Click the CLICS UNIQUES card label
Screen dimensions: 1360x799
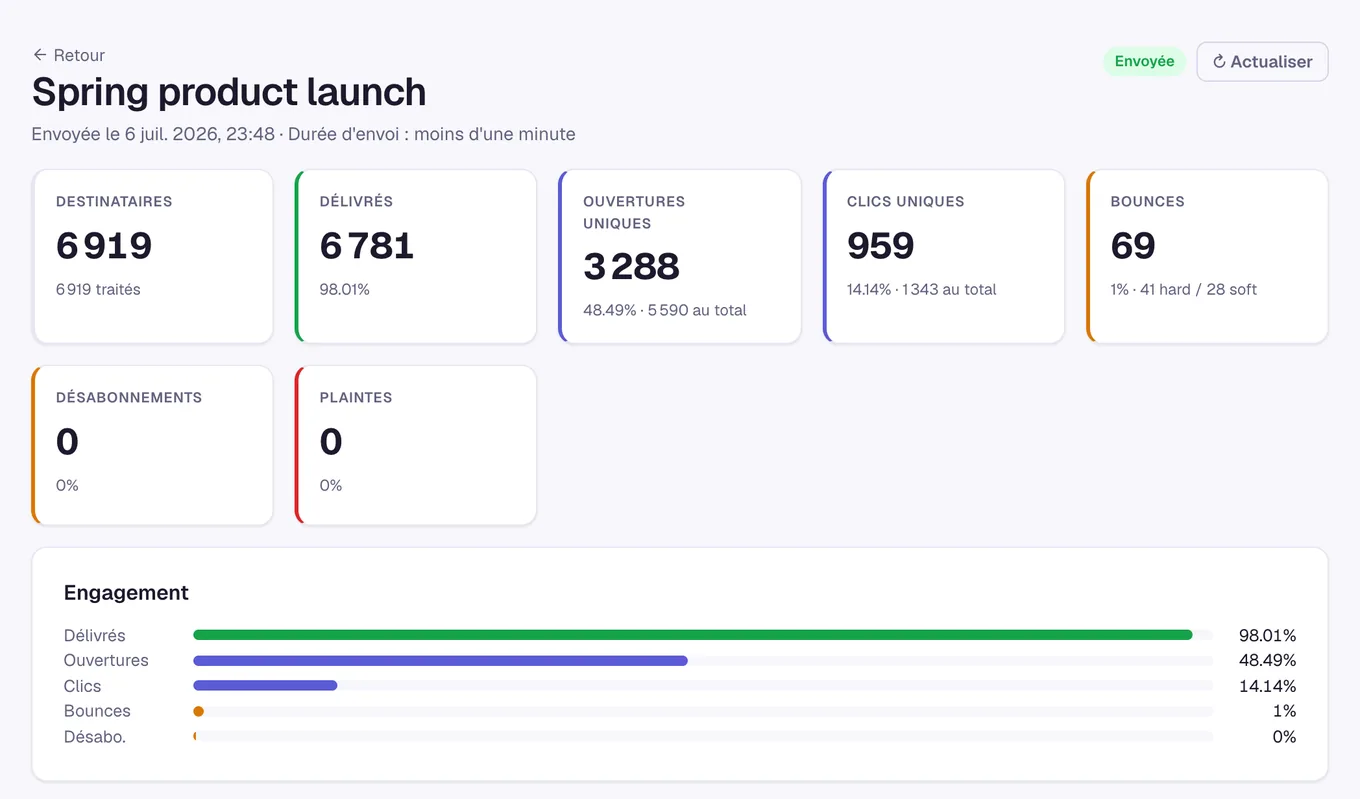906,201
